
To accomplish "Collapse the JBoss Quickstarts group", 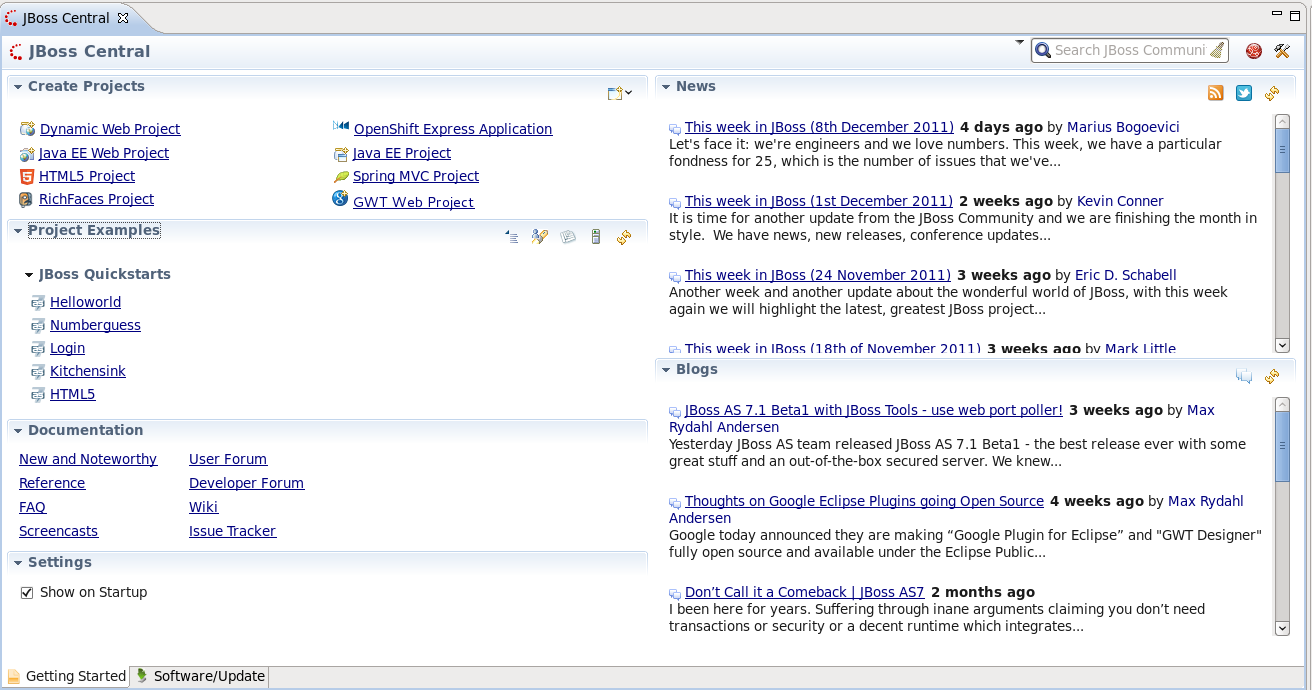I will 29,275.
